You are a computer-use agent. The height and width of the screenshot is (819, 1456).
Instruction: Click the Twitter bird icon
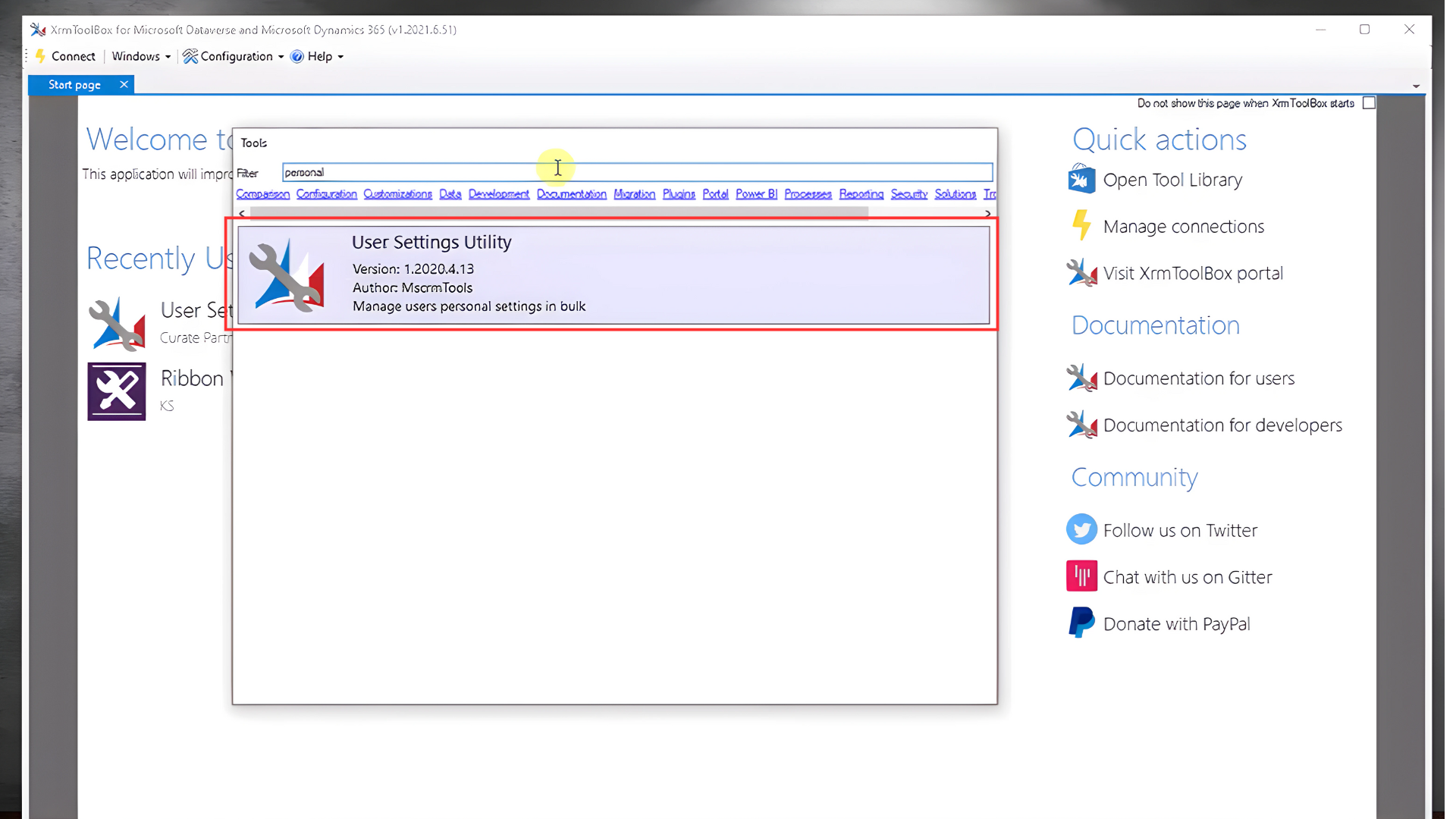pos(1081,529)
